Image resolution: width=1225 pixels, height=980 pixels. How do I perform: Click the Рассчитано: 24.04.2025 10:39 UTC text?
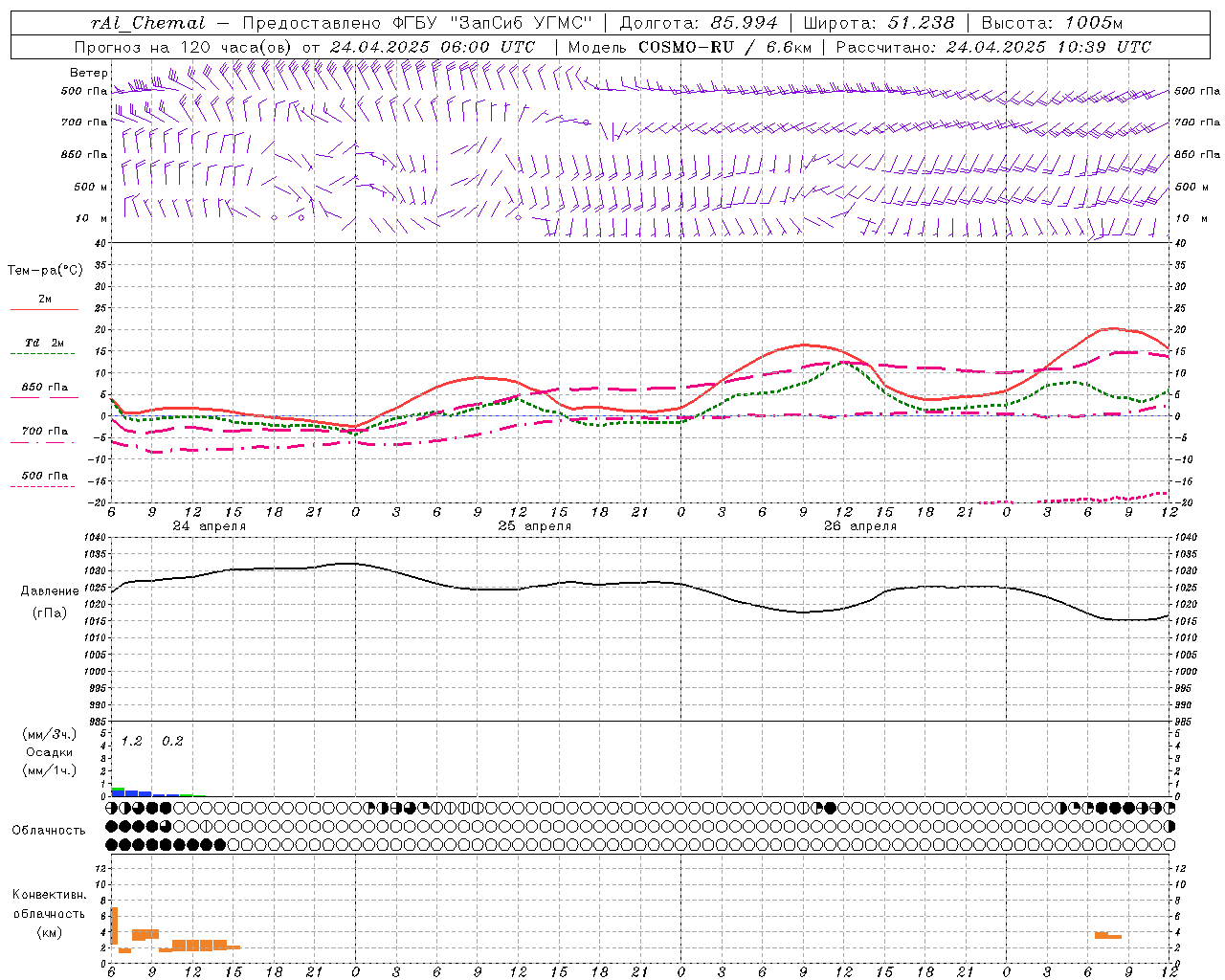click(x=993, y=47)
